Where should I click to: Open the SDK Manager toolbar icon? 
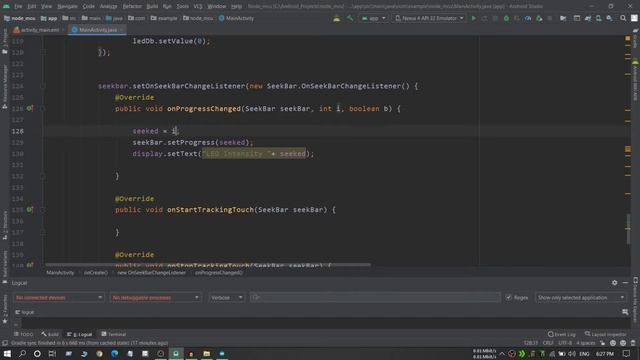pyautogui.click(x=609, y=18)
